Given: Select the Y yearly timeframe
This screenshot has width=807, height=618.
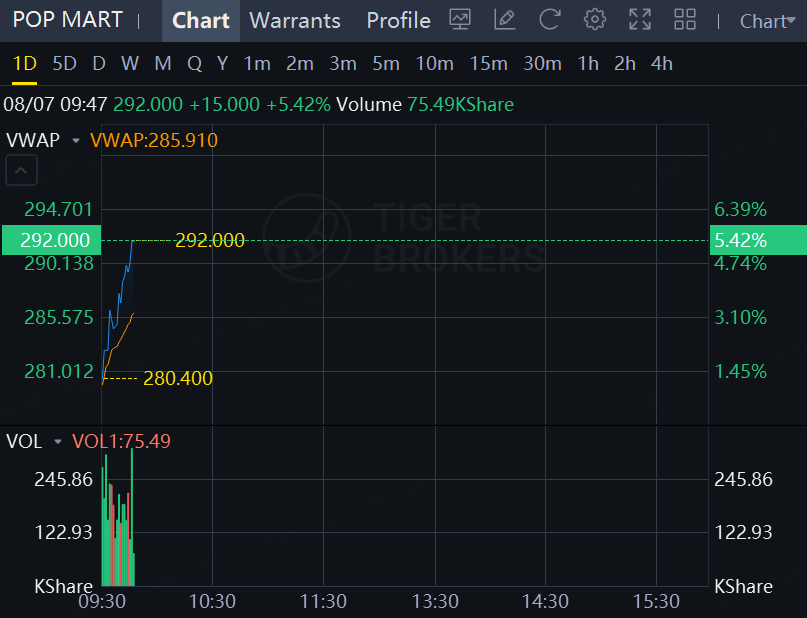Looking at the screenshot, I should click(x=222, y=64).
